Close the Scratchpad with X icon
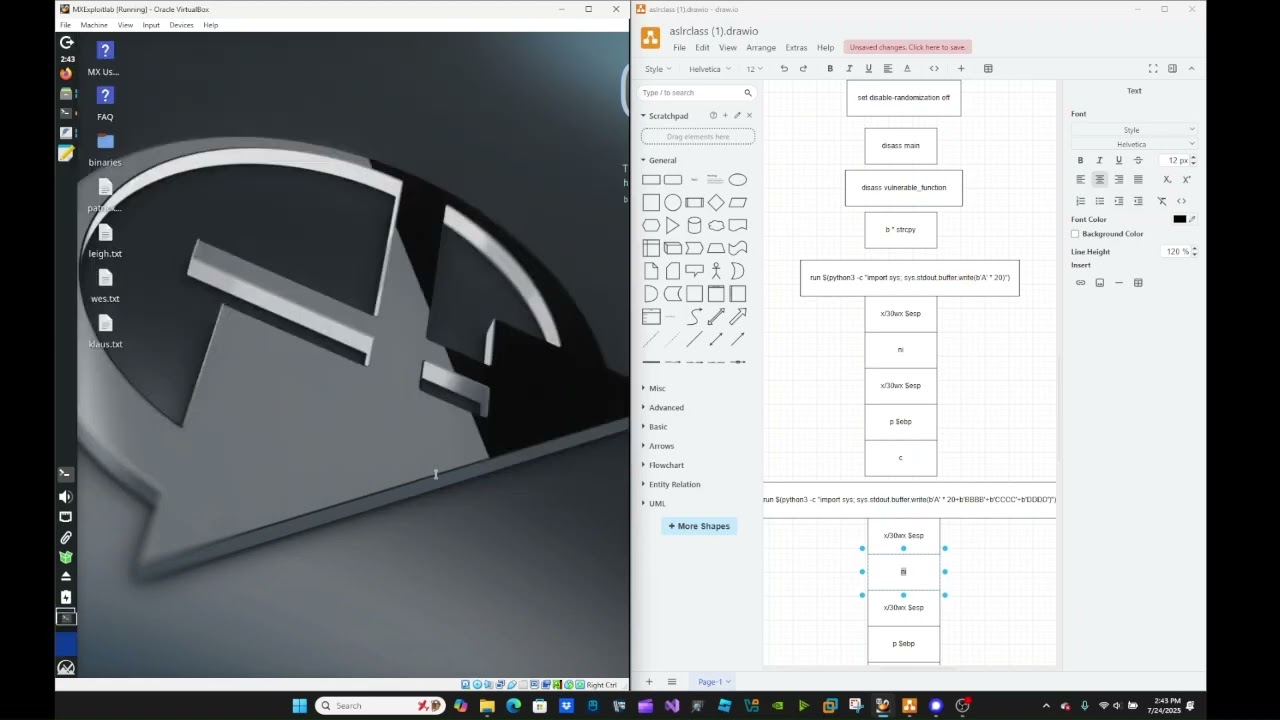Image resolution: width=1280 pixels, height=720 pixels. [749, 116]
